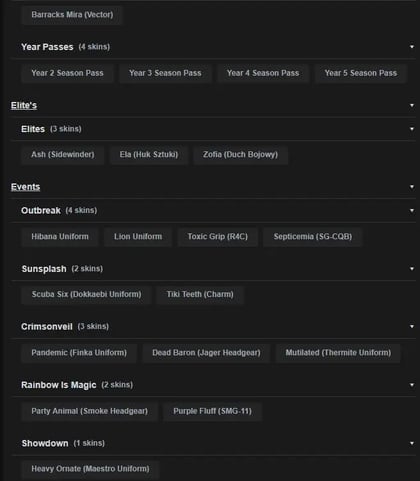Select Dead Baron (Jager Headgear) tag
Image resolution: width=420 pixels, height=481 pixels.
click(x=206, y=353)
